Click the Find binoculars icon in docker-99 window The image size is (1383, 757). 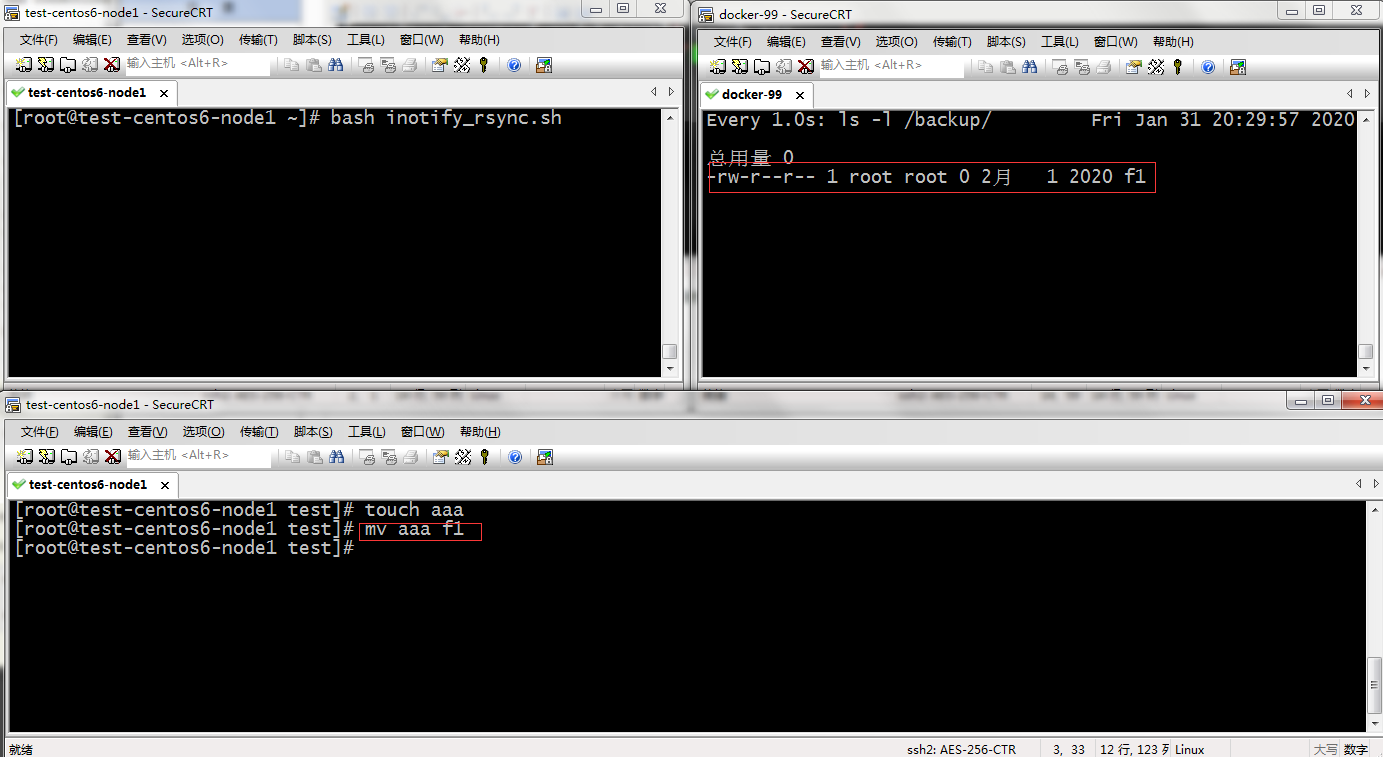(1029, 67)
